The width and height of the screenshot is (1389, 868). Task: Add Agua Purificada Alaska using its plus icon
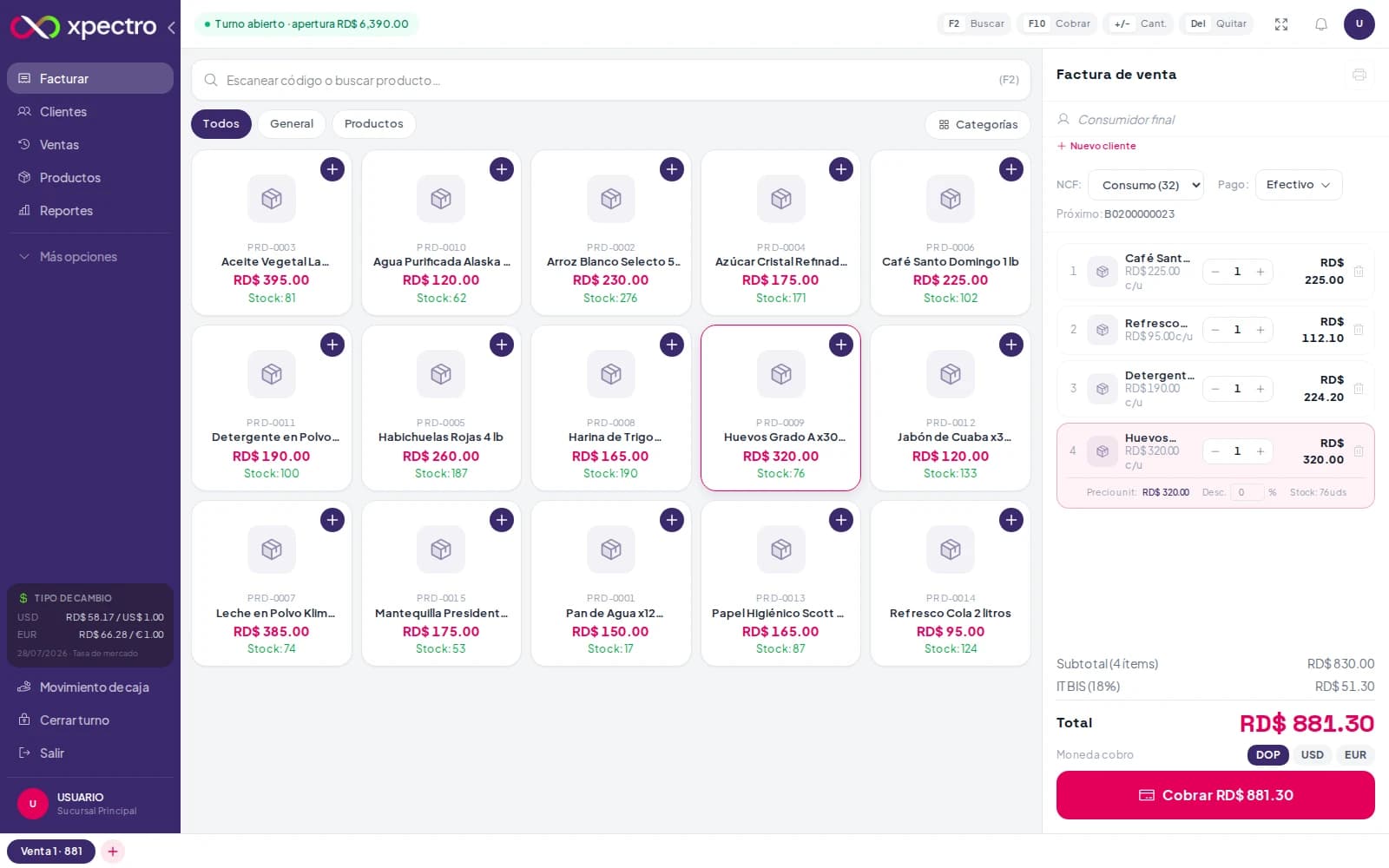tap(502, 169)
